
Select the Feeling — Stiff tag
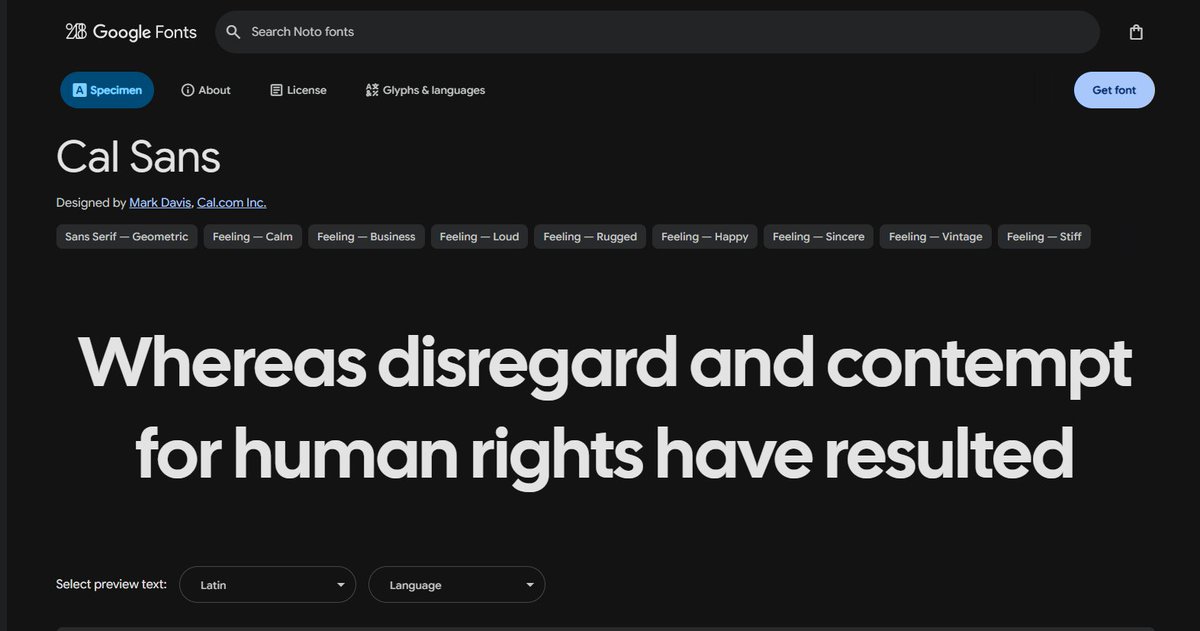[1044, 237]
